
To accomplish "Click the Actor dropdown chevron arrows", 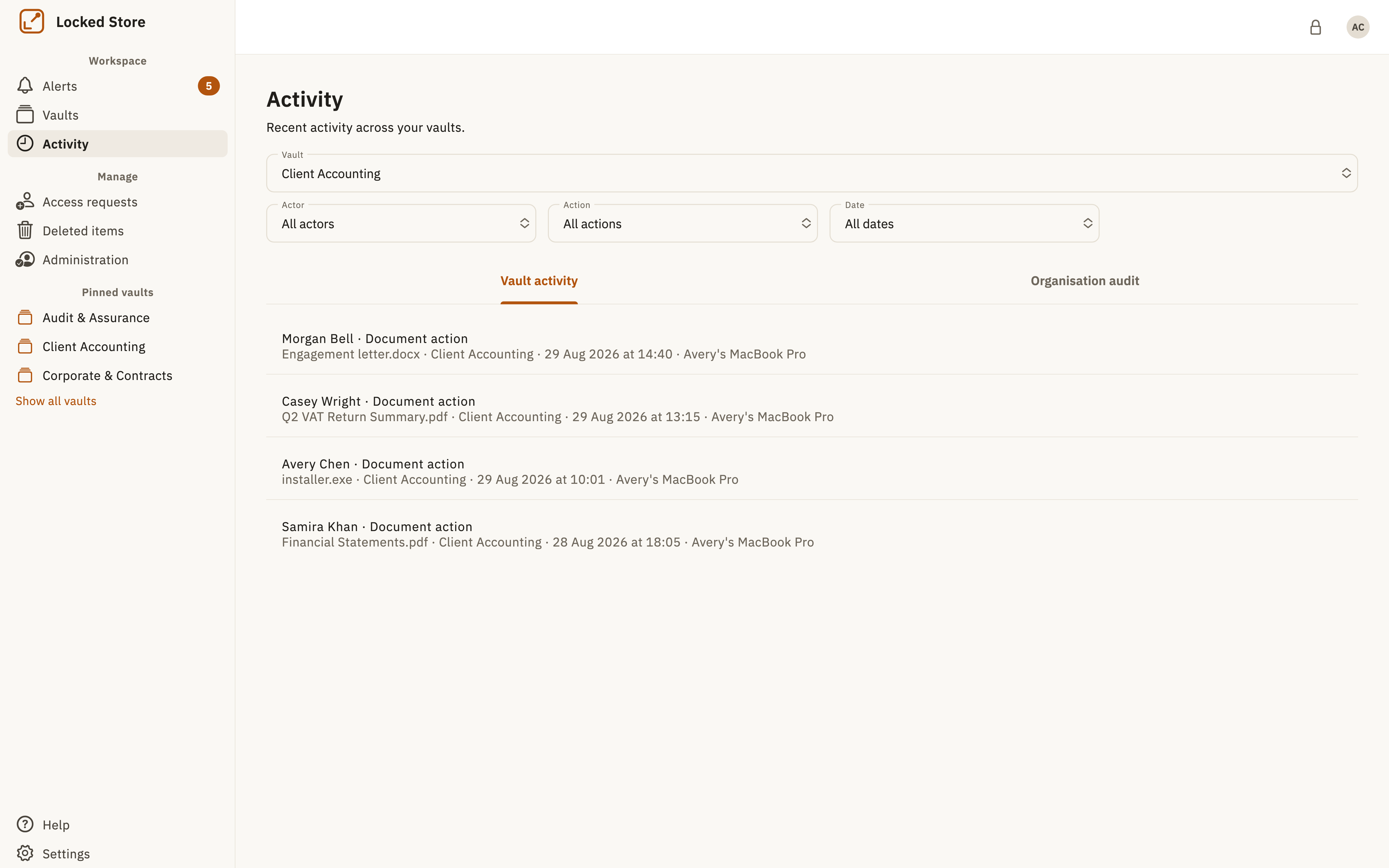I will 525,223.
